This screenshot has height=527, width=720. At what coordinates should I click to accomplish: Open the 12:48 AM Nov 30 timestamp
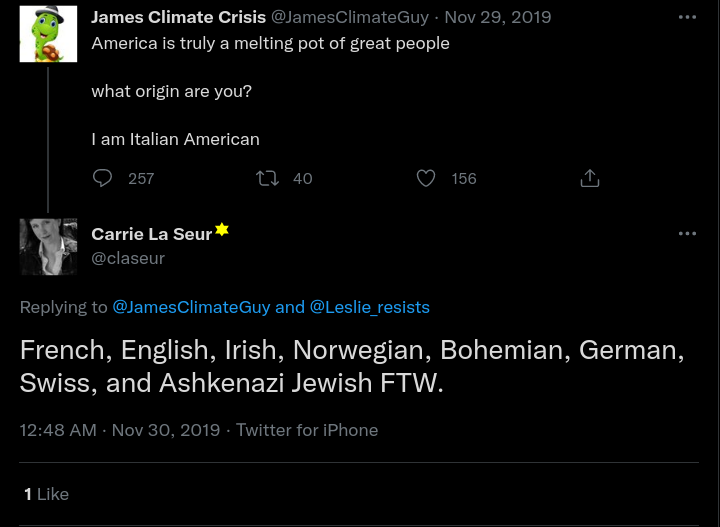[x=119, y=430]
